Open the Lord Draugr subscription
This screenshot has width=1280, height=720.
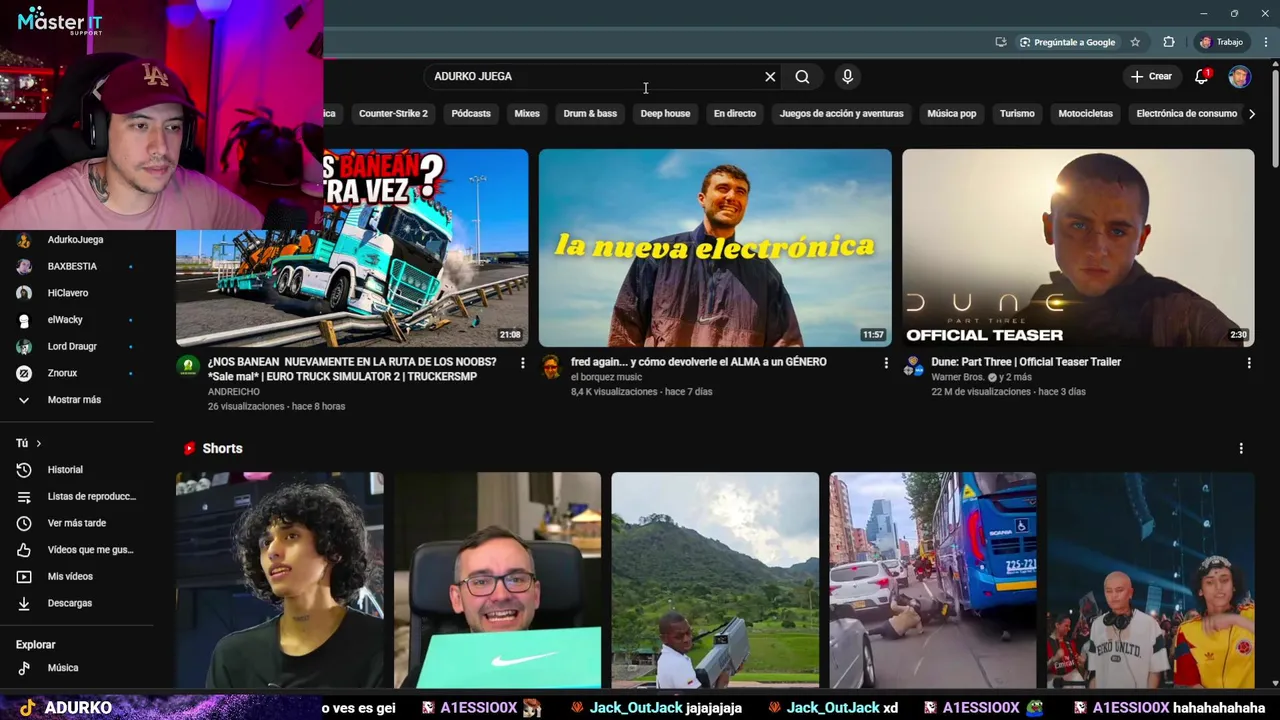76,346
